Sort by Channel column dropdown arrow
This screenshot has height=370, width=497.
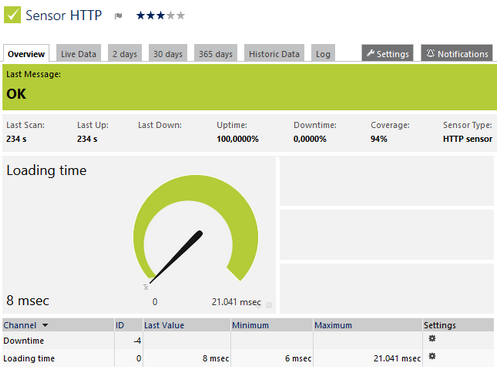pyautogui.click(x=45, y=325)
